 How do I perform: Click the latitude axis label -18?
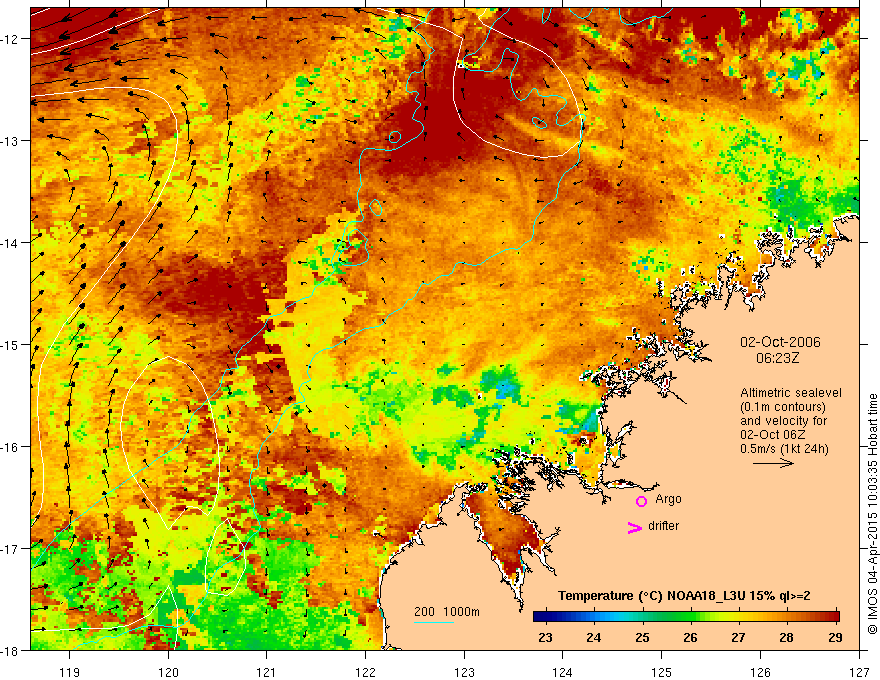10,650
